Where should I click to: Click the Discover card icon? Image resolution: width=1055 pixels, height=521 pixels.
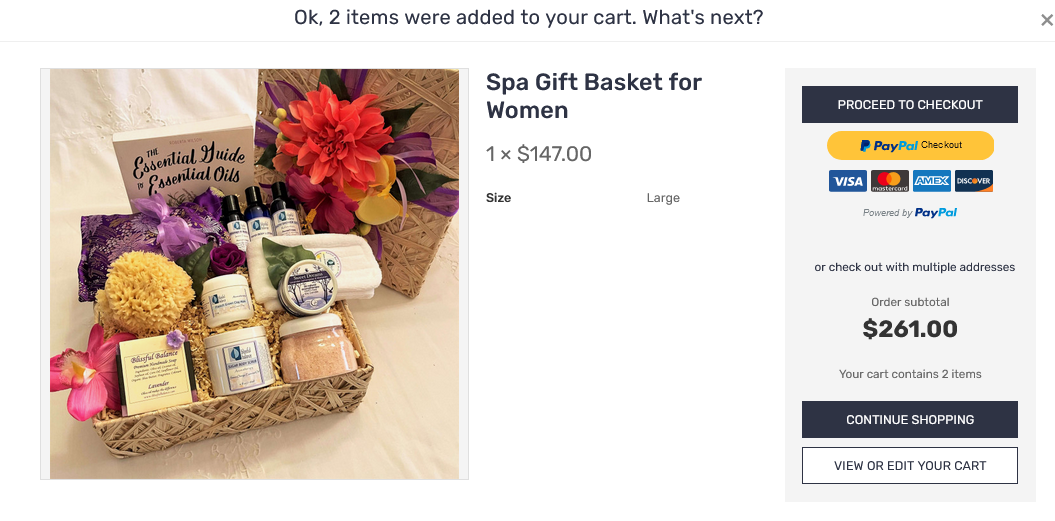click(973, 181)
